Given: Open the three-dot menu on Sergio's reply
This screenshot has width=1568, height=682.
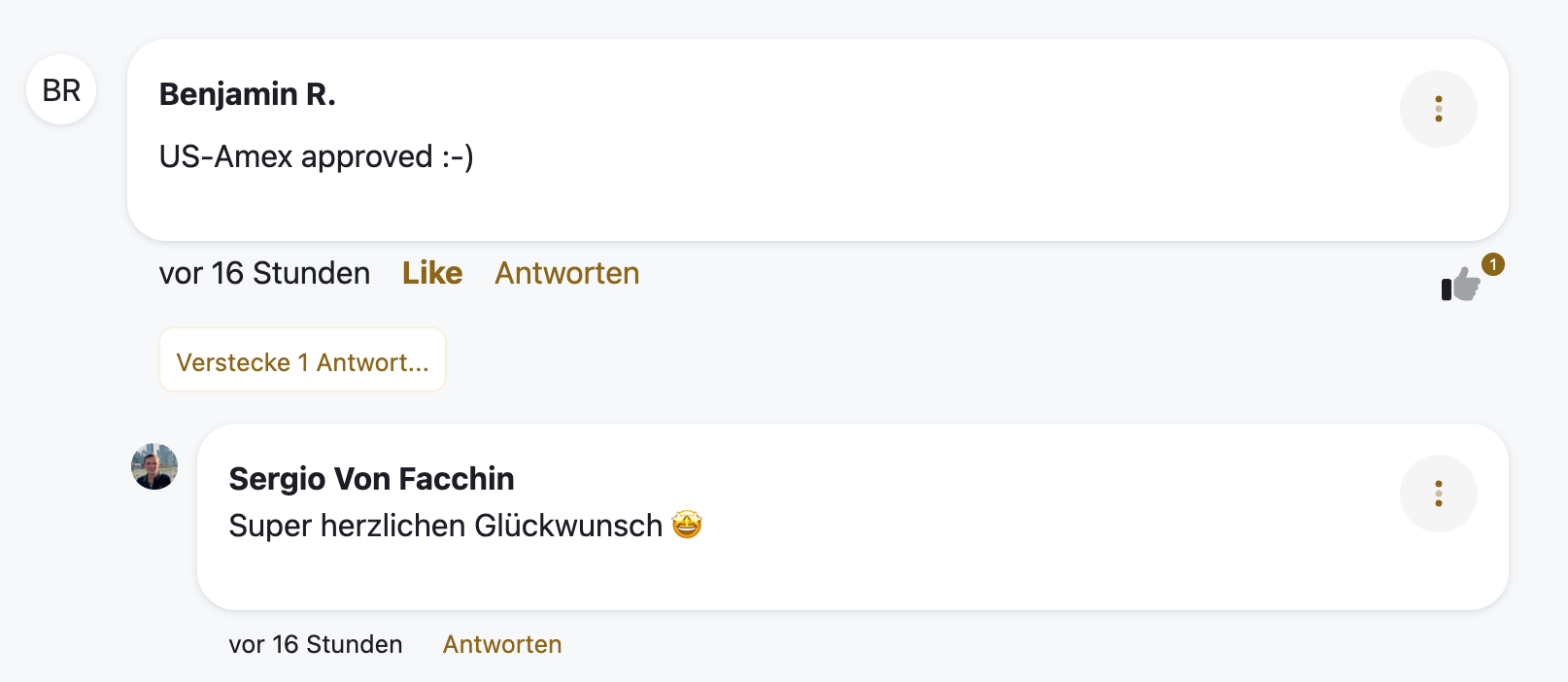Looking at the screenshot, I should [x=1438, y=494].
